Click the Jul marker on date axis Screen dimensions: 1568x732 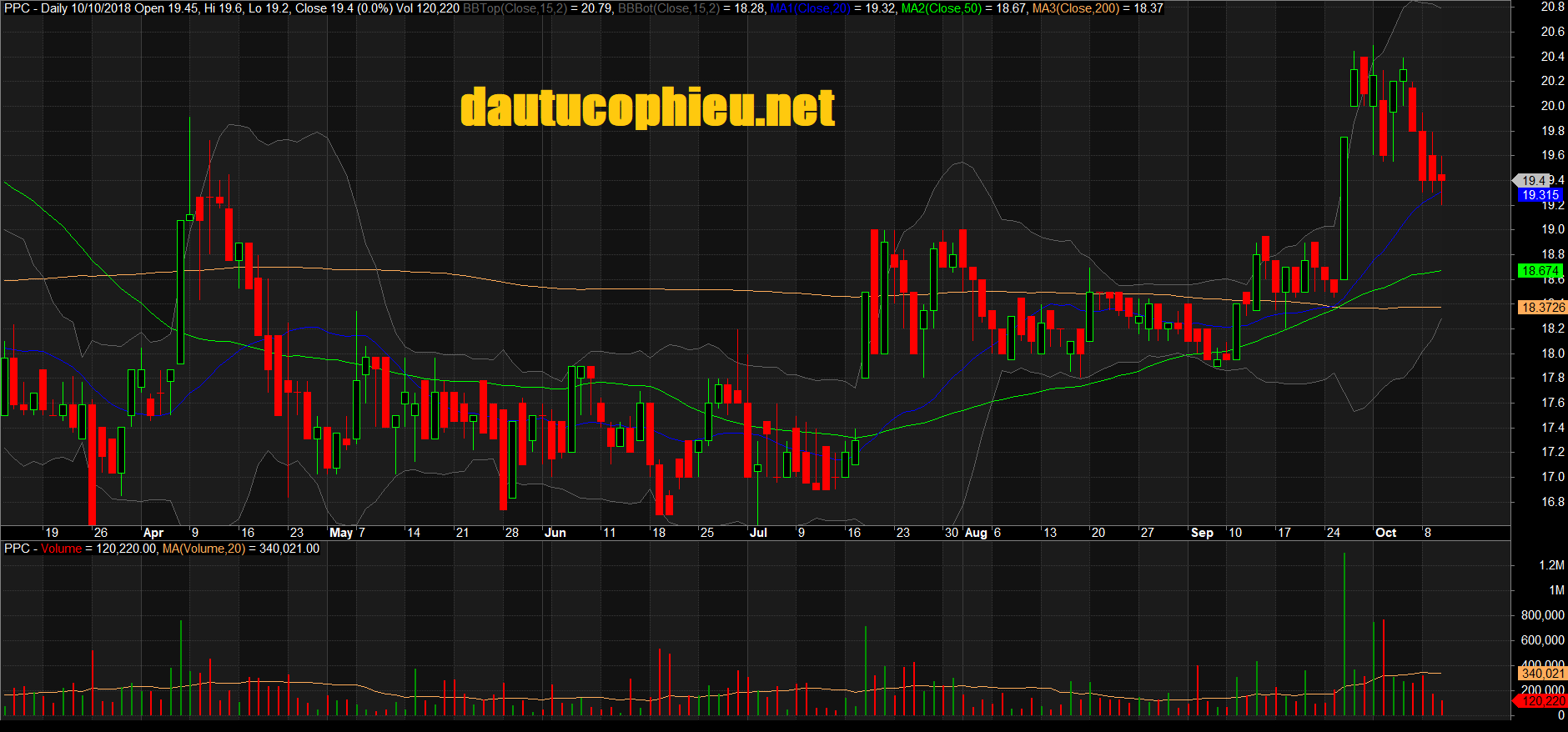pos(758,533)
